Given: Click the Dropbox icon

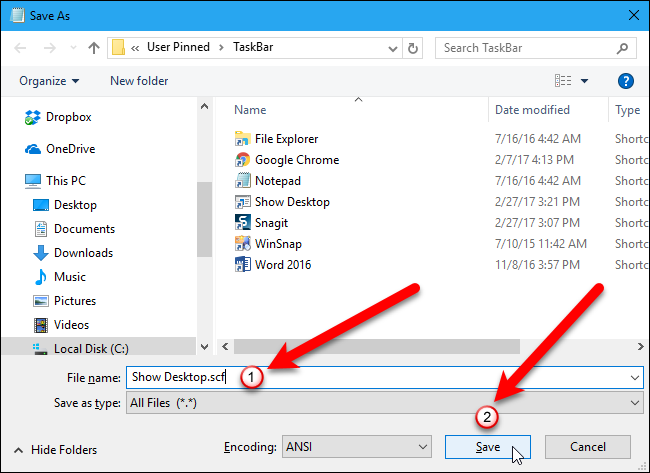Looking at the screenshot, I should point(33,117).
